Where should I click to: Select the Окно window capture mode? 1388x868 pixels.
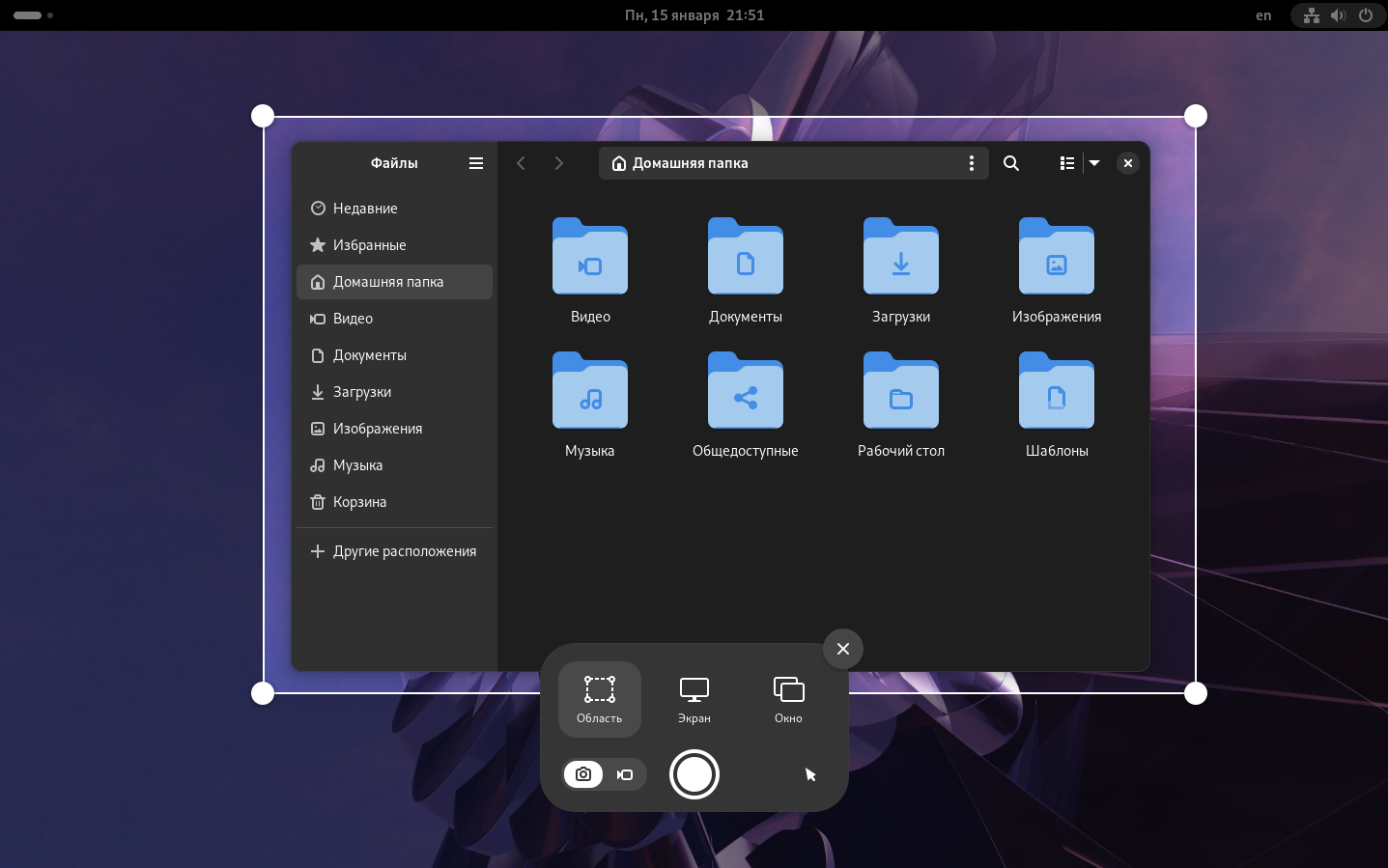click(x=788, y=699)
